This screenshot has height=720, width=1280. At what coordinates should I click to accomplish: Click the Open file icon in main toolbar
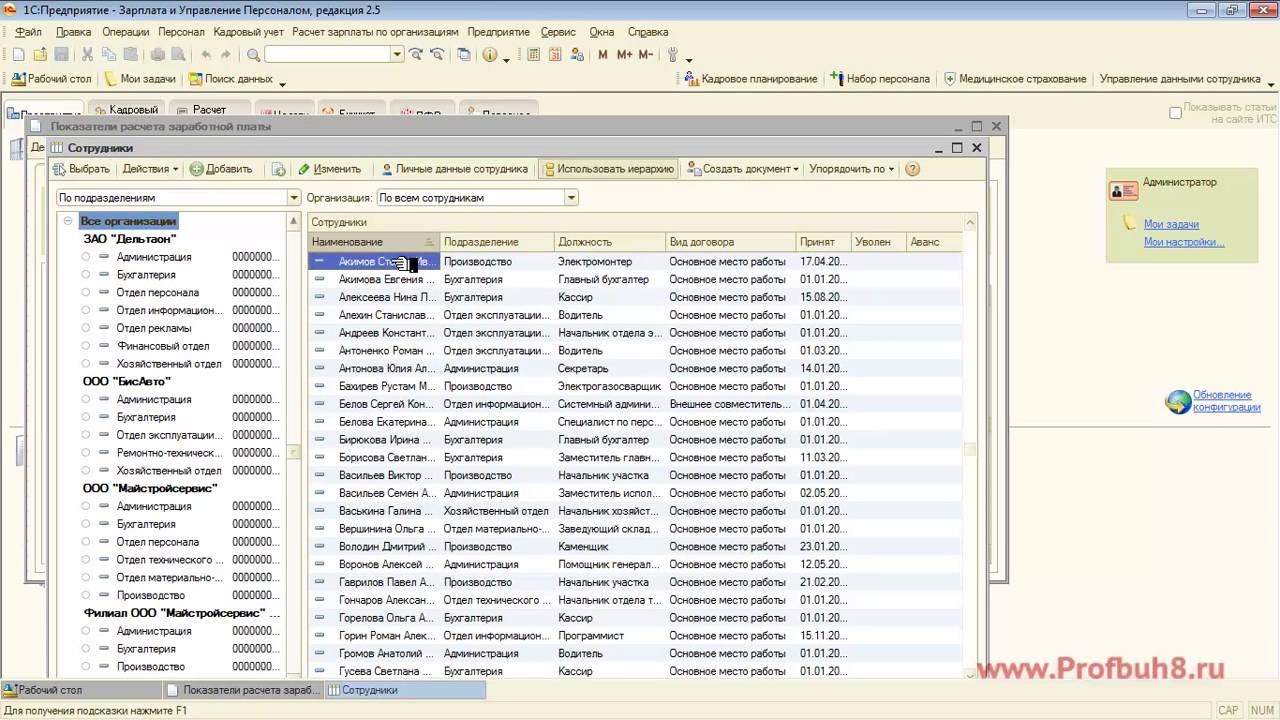(x=40, y=55)
